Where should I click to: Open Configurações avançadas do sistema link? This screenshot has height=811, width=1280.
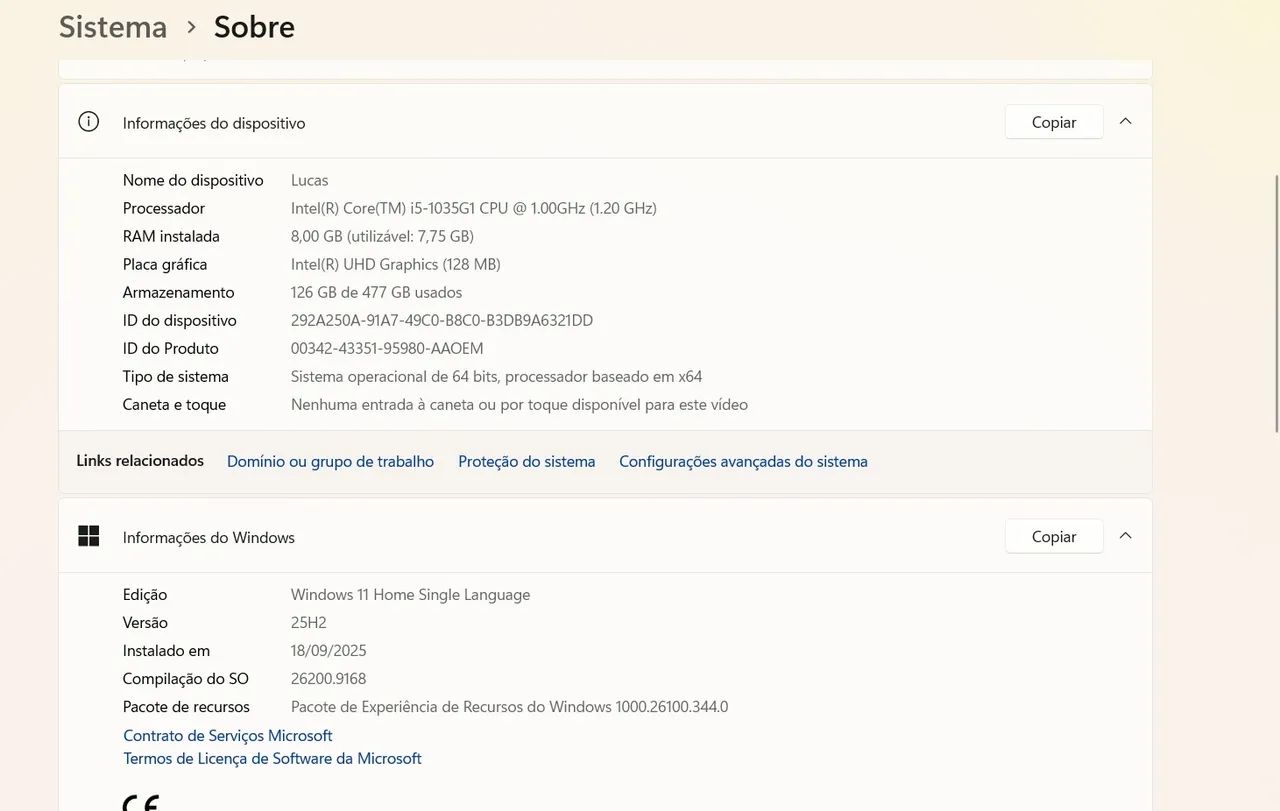pos(743,461)
